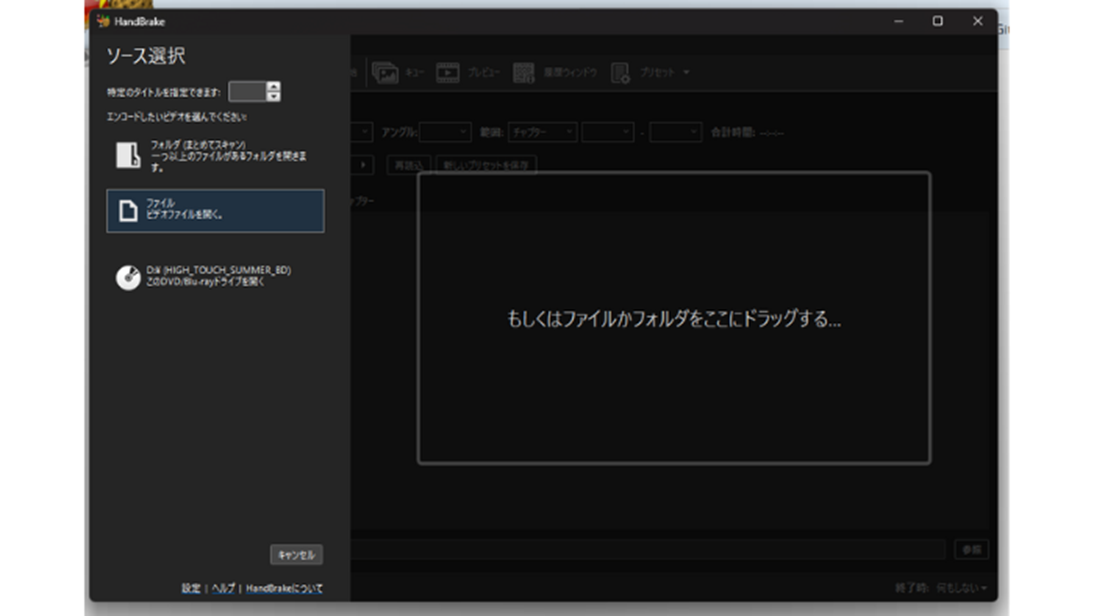The image size is (1094, 616).
Task: Click the 参照 browse button
Action: pos(971,549)
